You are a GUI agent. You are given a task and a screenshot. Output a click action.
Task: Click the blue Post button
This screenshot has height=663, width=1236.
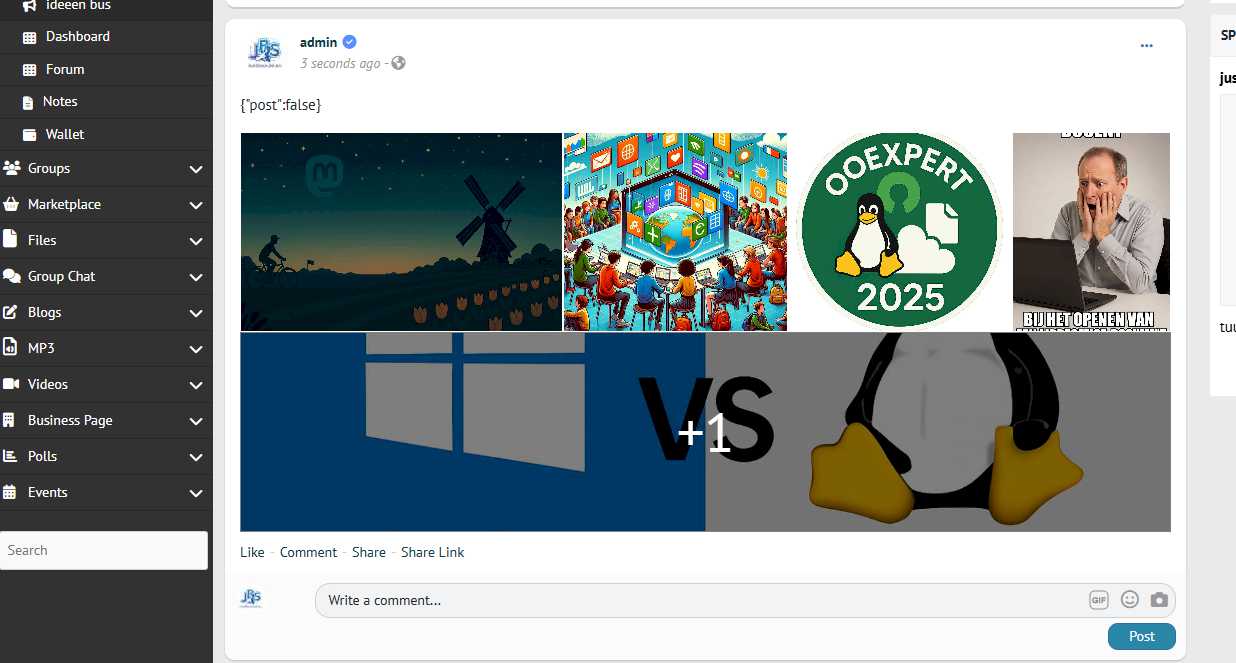tap(1142, 636)
